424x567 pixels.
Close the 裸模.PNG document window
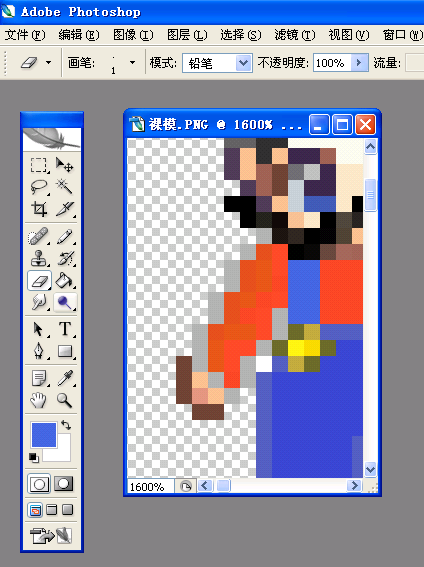pos(365,125)
